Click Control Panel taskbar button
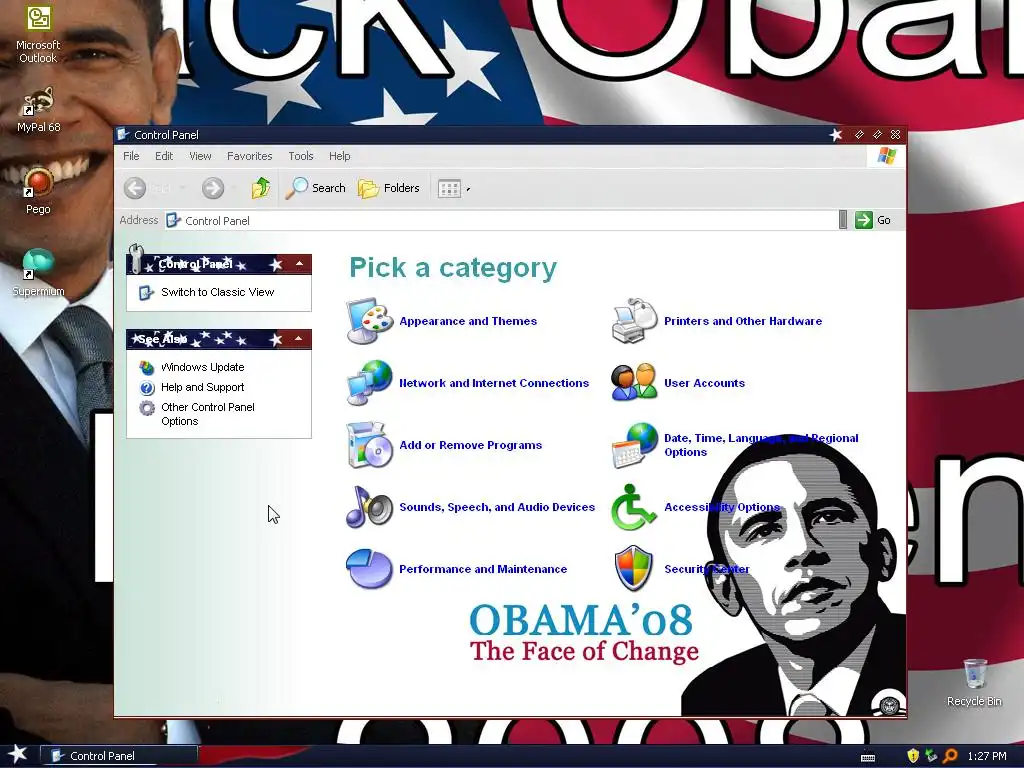 (x=119, y=756)
